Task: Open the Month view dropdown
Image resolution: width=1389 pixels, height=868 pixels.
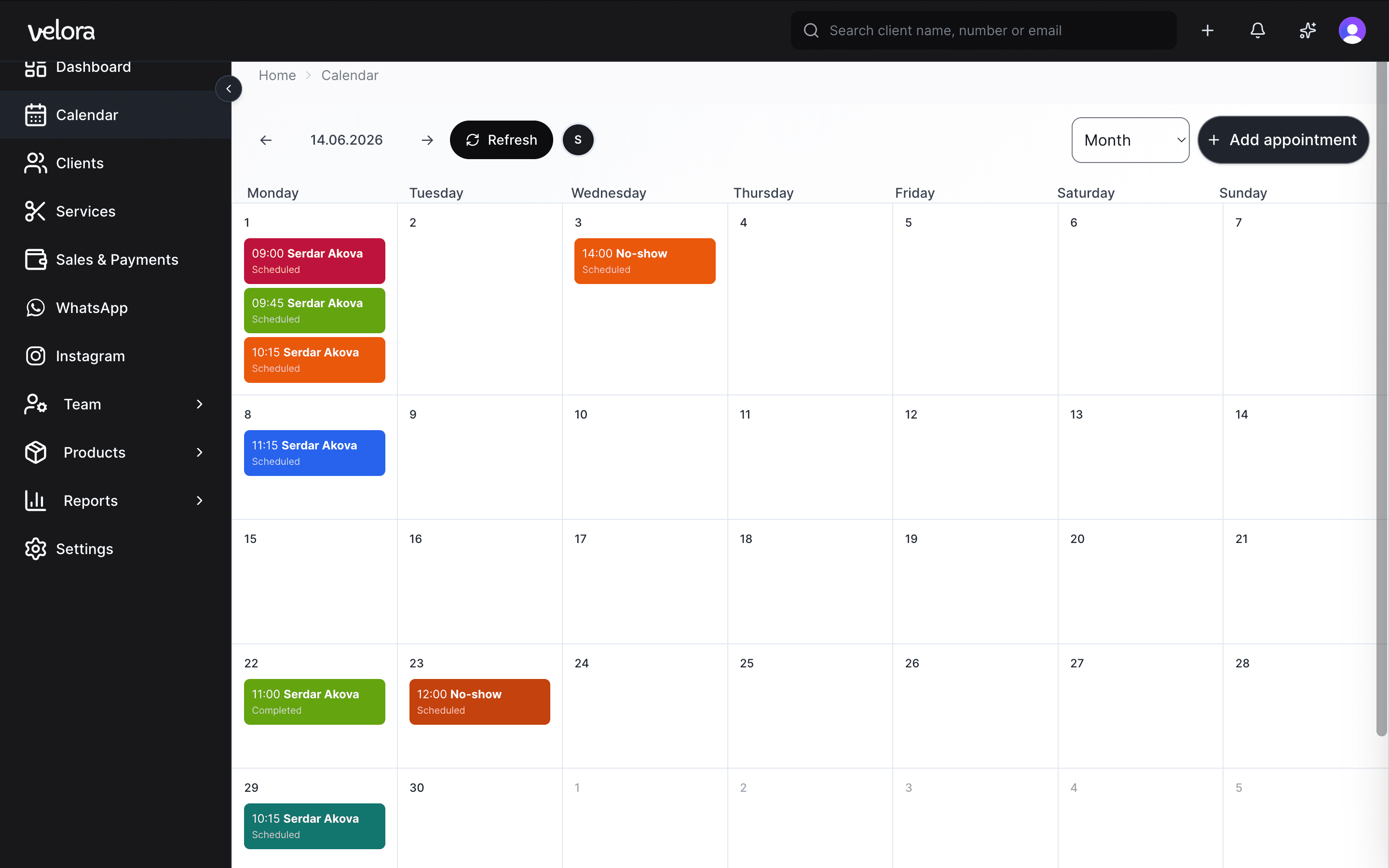Action: click(1130, 140)
